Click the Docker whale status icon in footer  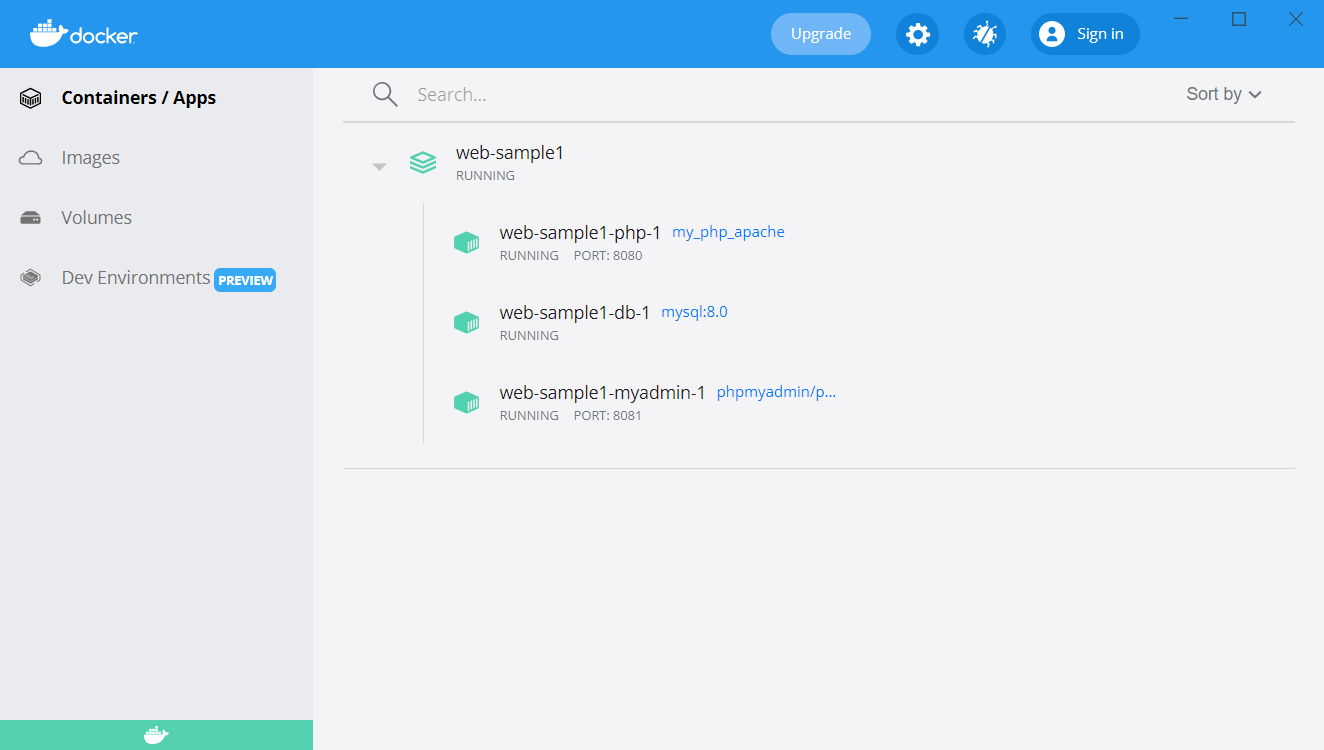pyautogui.click(x=156, y=735)
